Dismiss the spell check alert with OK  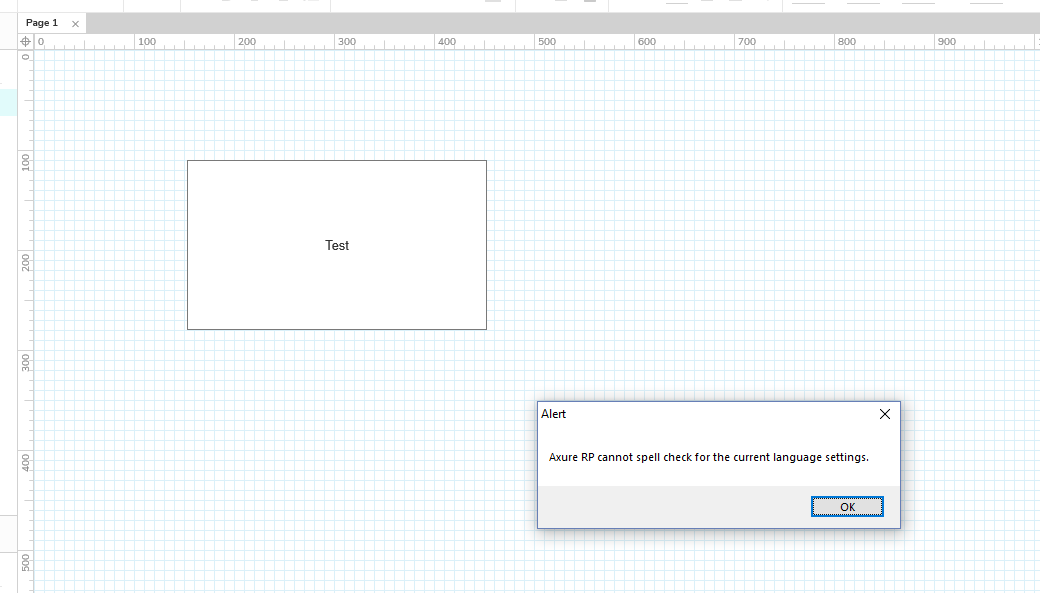(x=847, y=506)
